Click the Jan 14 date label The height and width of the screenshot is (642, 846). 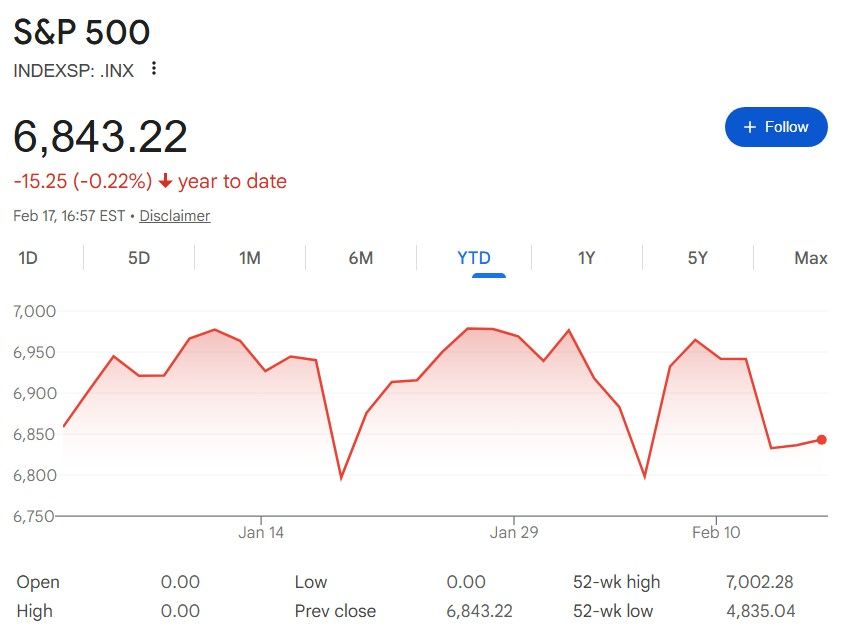(x=261, y=533)
